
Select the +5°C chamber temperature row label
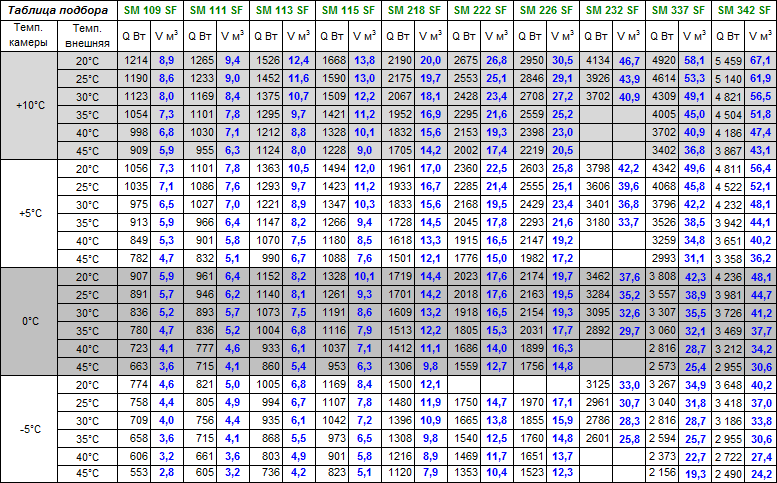30,213
